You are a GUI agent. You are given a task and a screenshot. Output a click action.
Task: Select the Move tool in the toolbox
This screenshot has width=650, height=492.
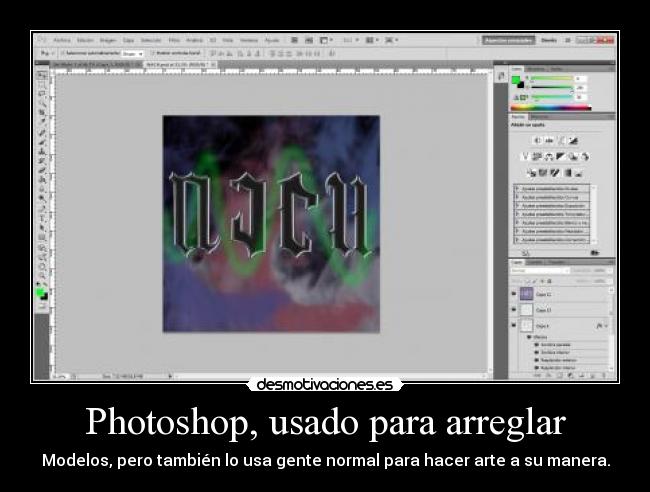click(42, 75)
